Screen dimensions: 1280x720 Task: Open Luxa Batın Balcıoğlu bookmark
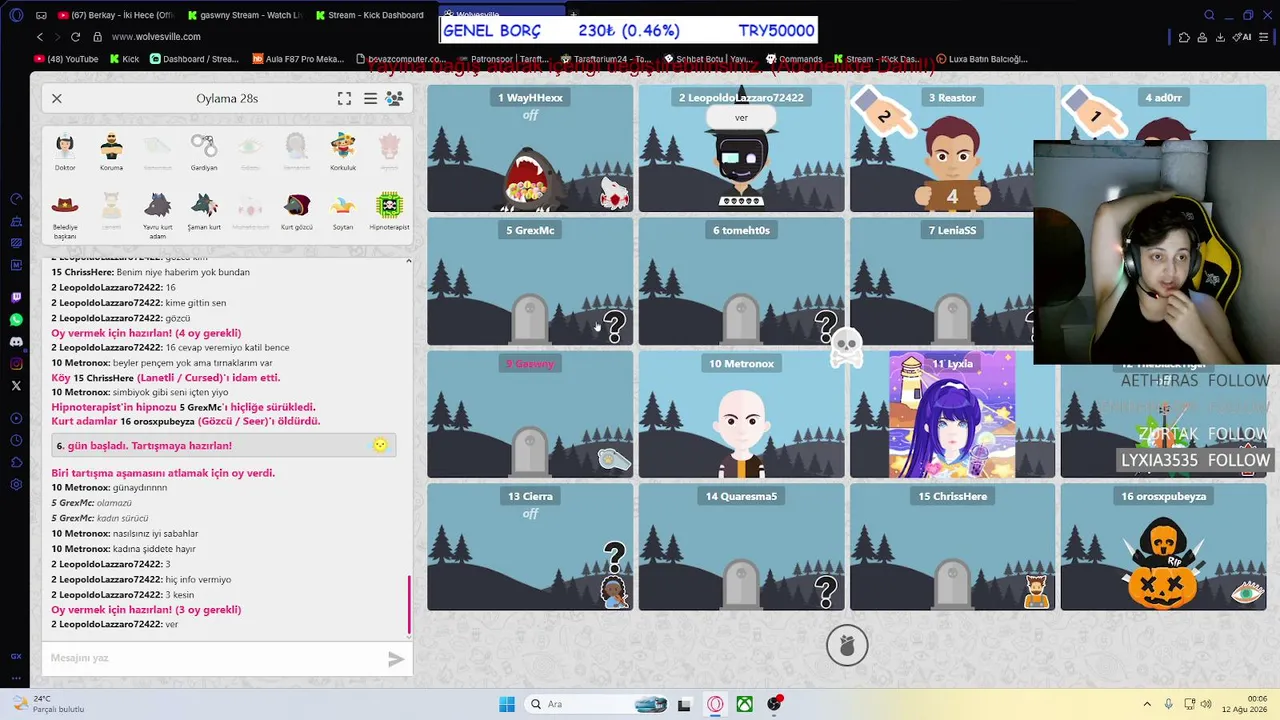[980, 59]
